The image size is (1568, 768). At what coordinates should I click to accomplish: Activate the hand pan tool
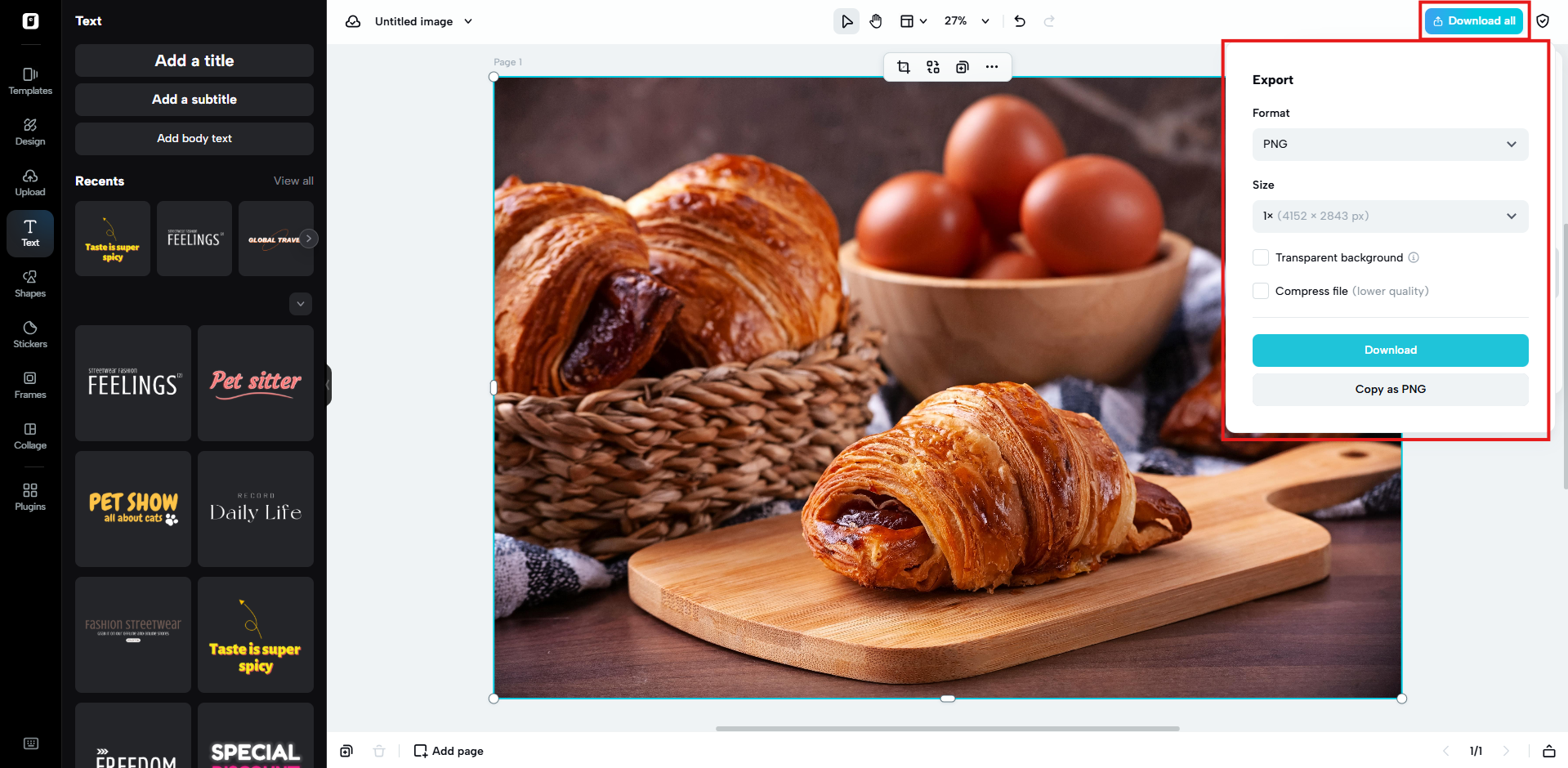(x=876, y=21)
